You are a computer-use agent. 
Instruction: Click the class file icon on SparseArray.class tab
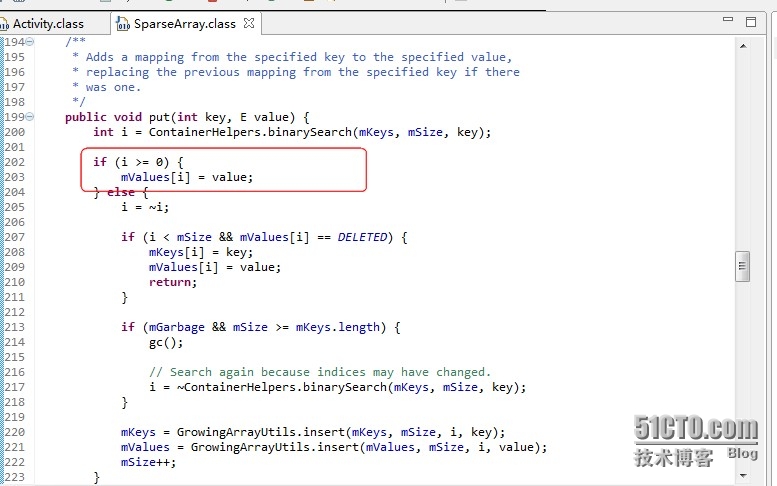[122, 24]
